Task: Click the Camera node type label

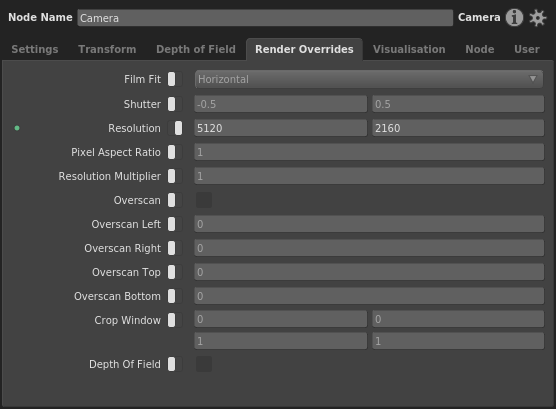Action: [x=479, y=17]
